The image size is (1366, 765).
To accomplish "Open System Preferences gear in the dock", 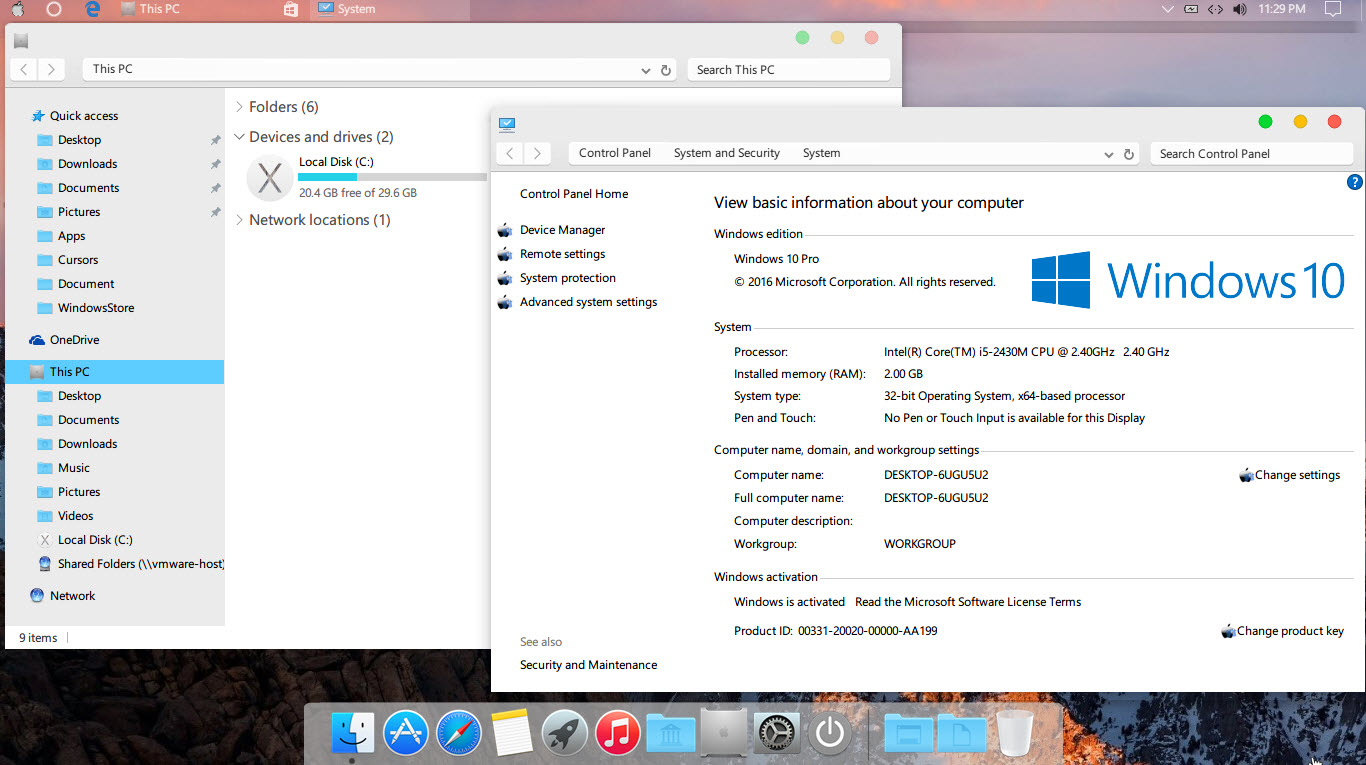I will (x=777, y=732).
